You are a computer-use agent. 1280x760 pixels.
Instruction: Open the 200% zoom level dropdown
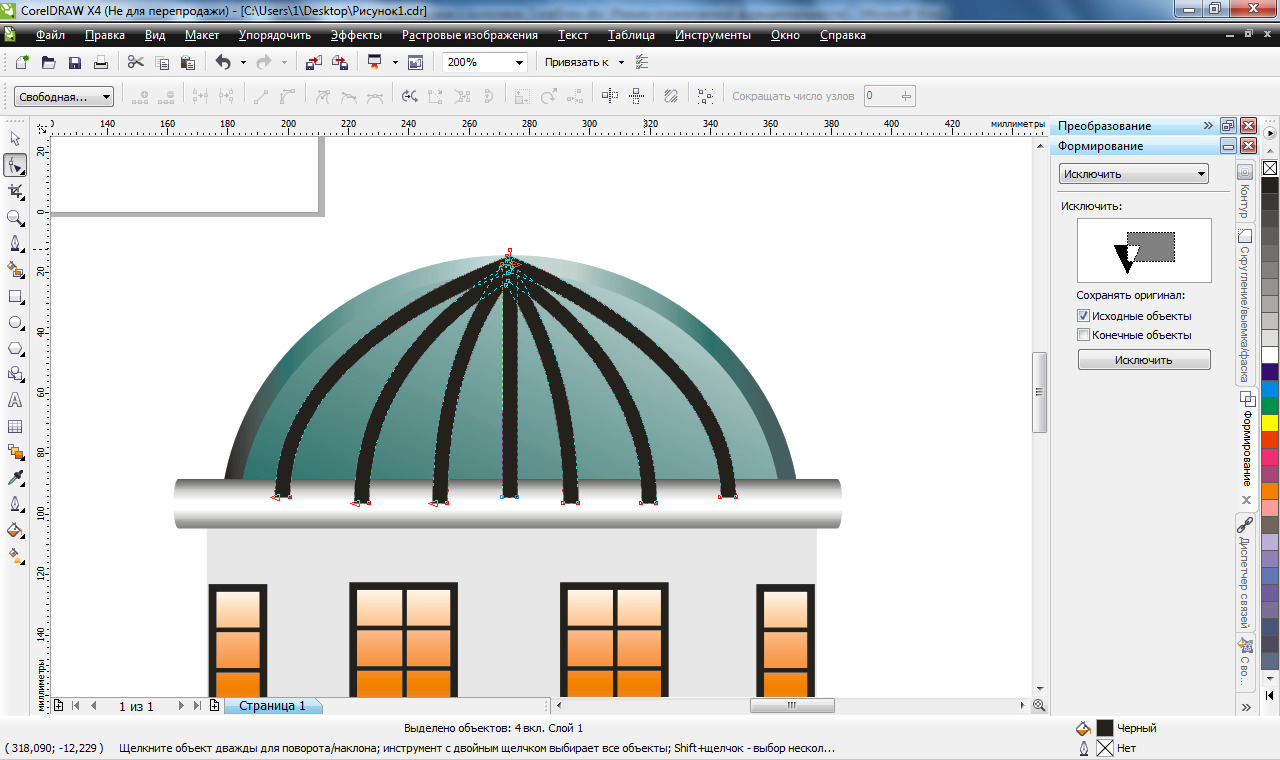click(519, 63)
